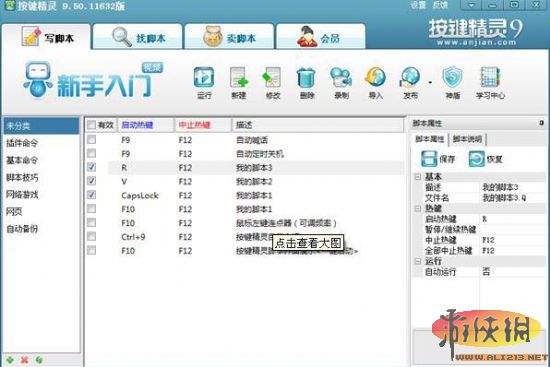This screenshot has width=550, height=367.
Task: Uncheck the 我的脚本2 checkbox
Action: coord(92,181)
